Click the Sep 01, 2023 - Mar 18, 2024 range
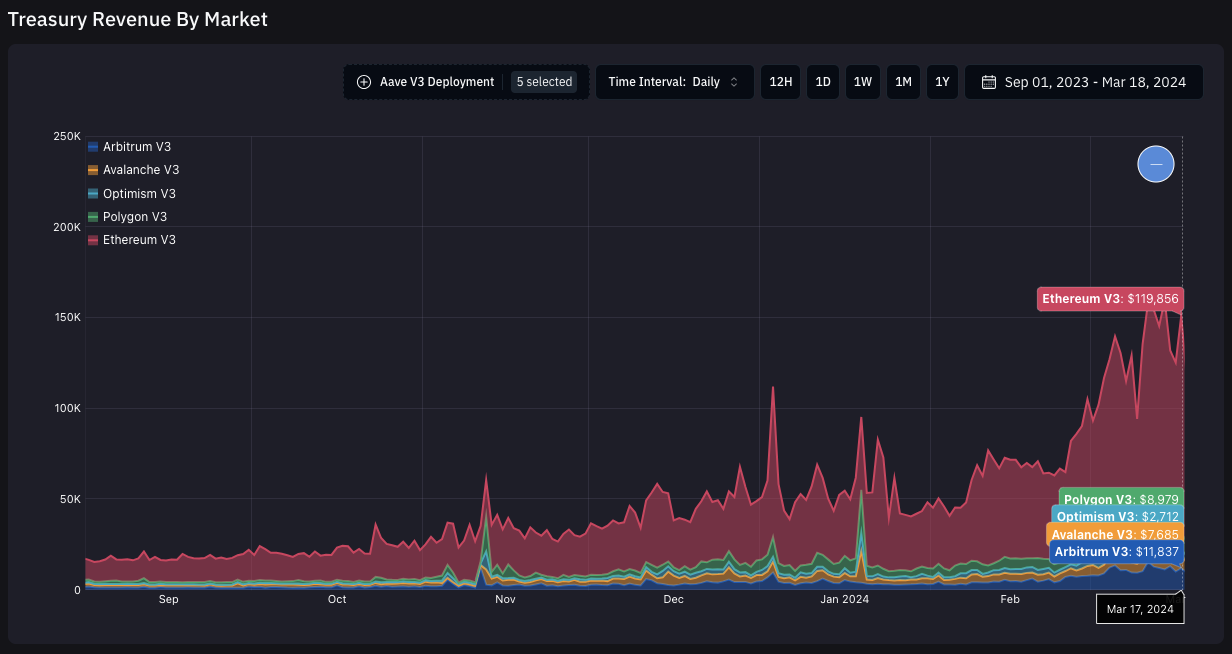 [1093, 82]
